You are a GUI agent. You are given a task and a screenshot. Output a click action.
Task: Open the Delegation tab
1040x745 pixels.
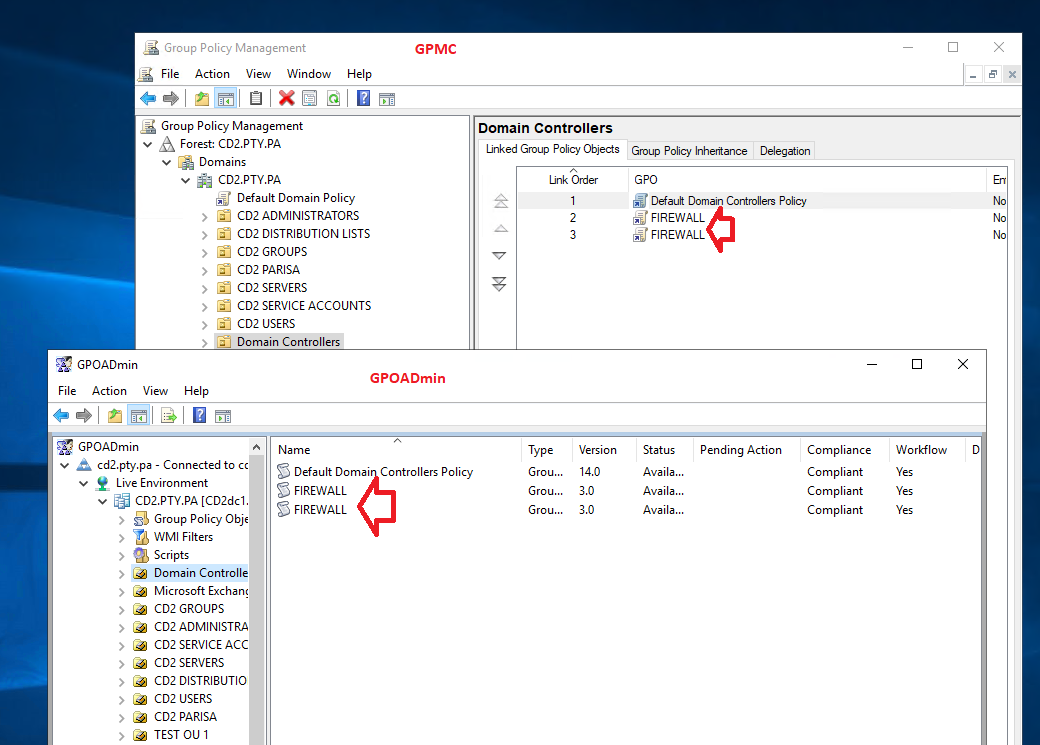(785, 151)
